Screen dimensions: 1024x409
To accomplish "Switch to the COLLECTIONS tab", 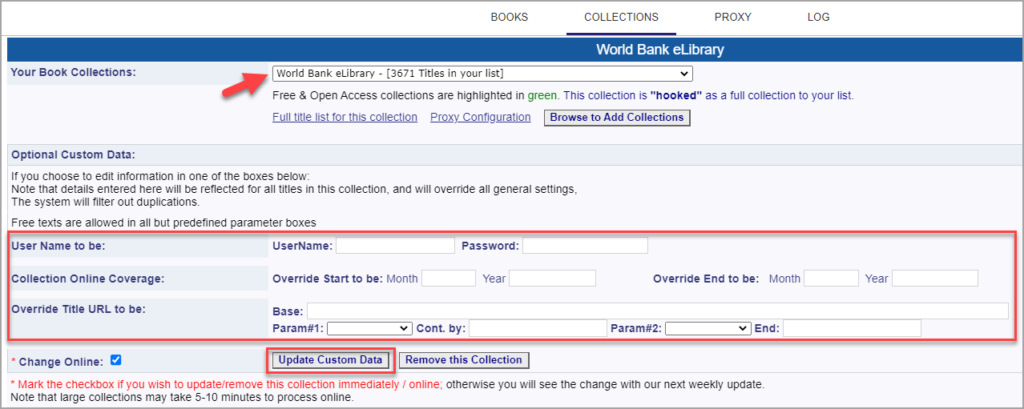I will (621, 18).
